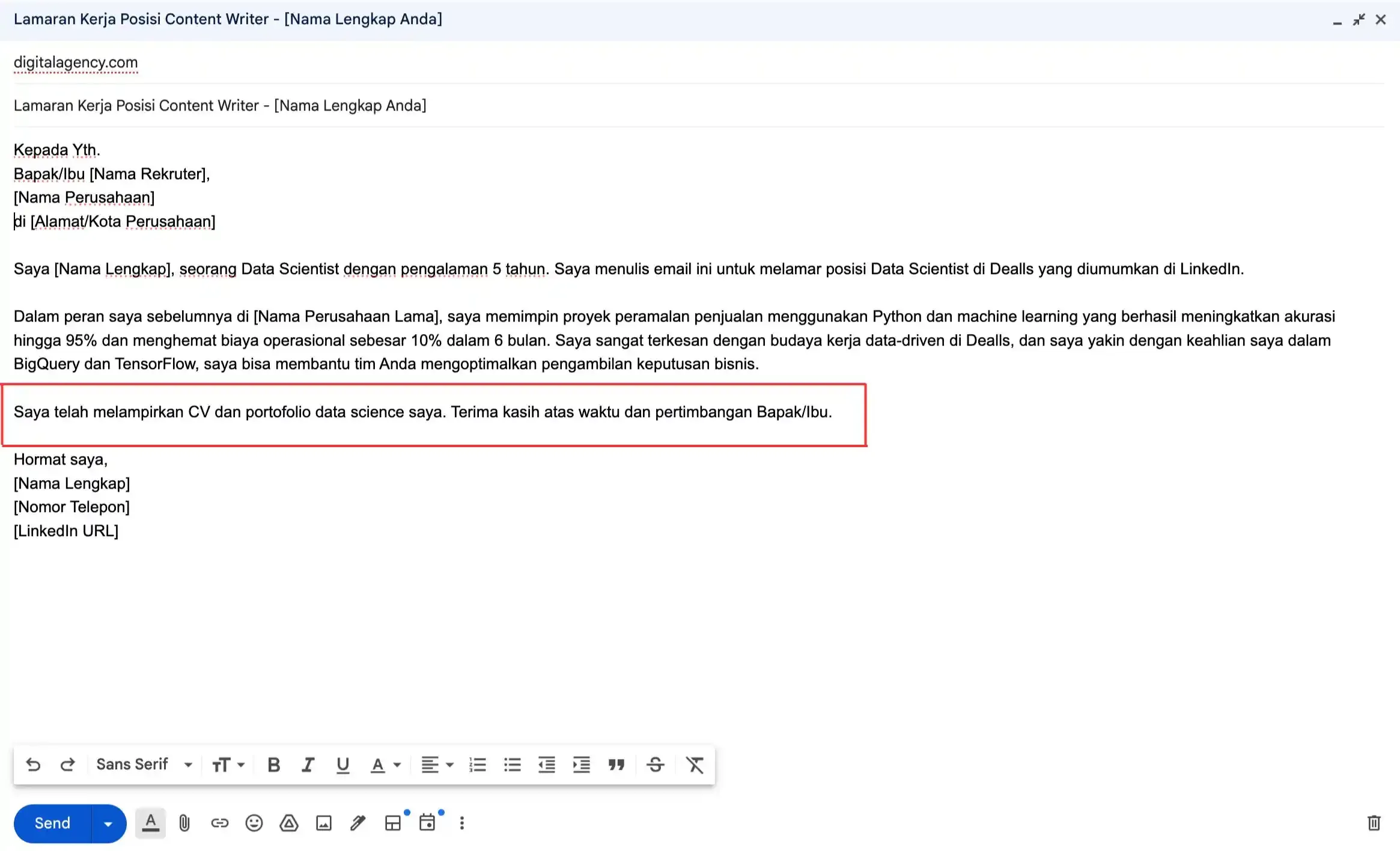Toggle the formatting options toolbar button
1400x851 pixels.
[150, 823]
